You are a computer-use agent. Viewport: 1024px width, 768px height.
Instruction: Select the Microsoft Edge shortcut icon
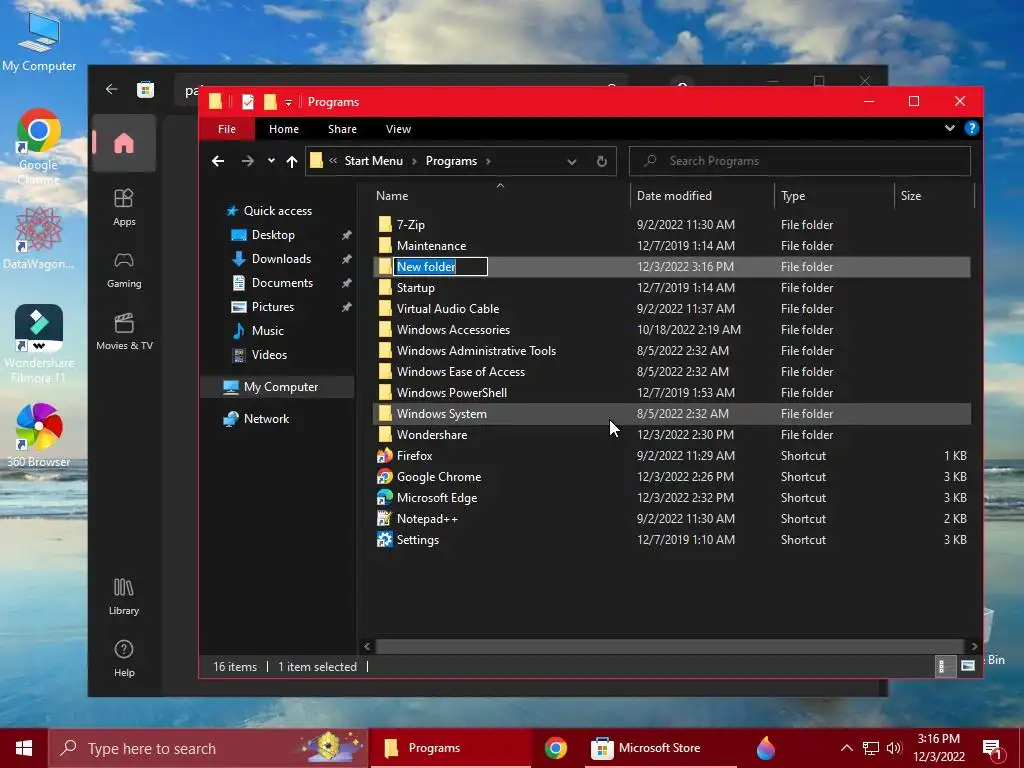pos(385,498)
